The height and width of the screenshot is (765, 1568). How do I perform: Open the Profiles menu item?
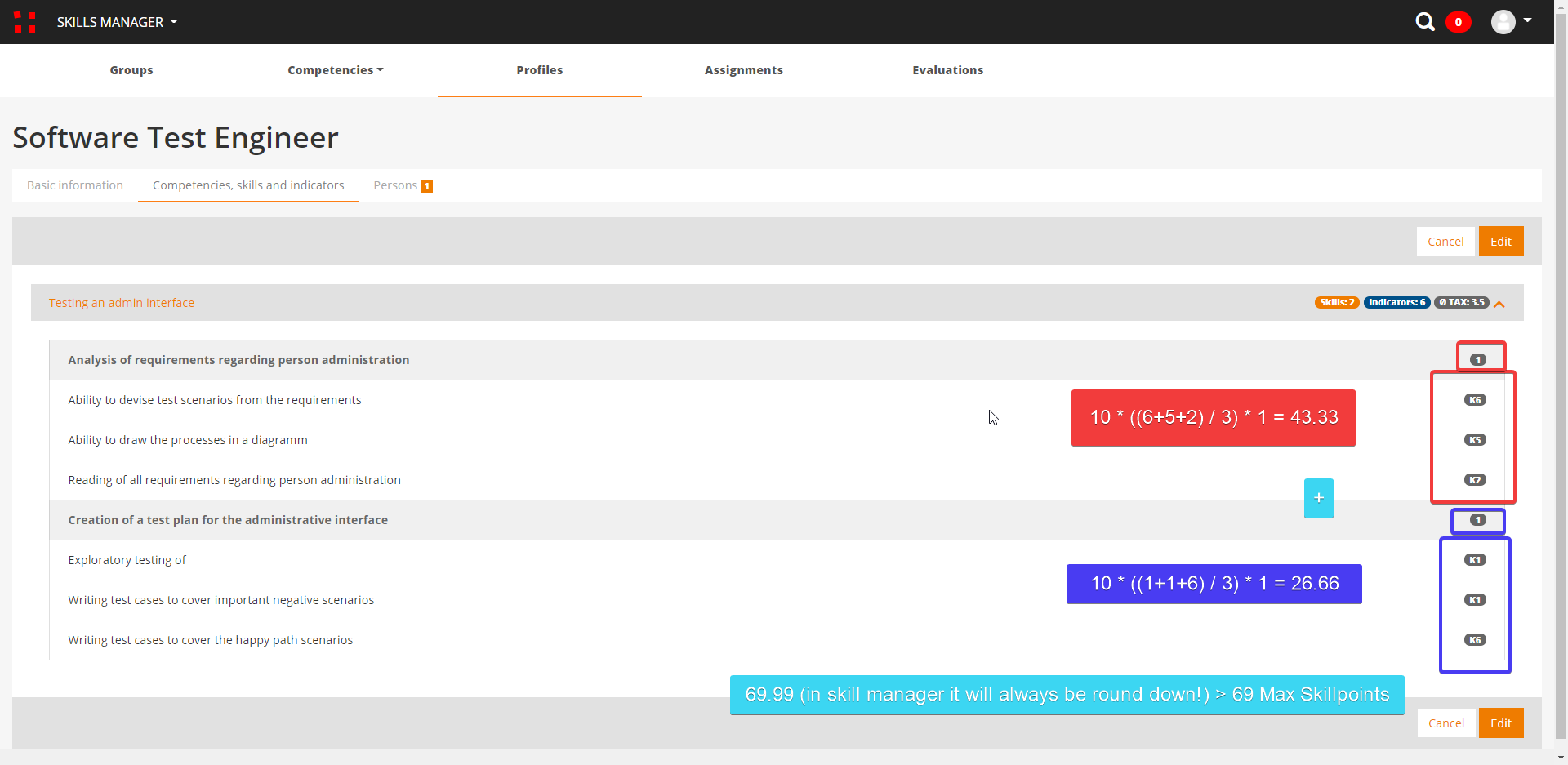pyautogui.click(x=540, y=70)
